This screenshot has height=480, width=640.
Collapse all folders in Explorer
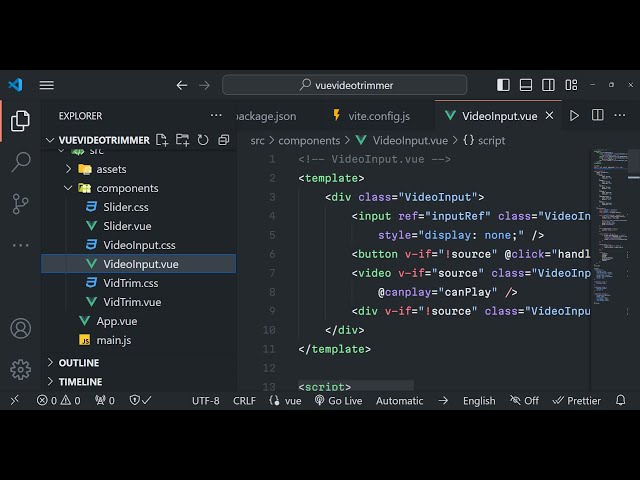pyautogui.click(x=224, y=140)
